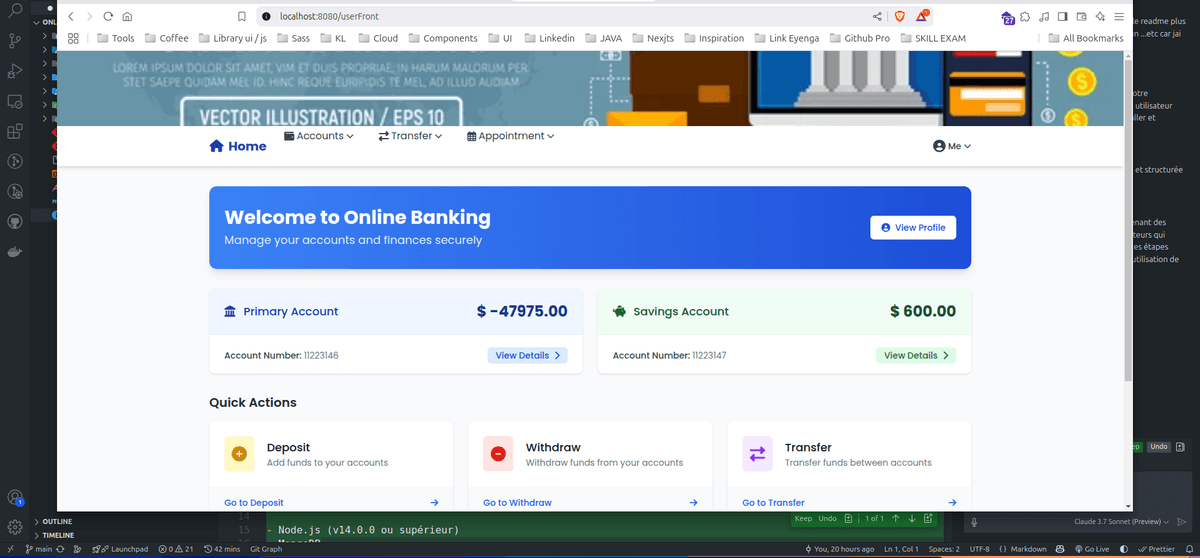Go to Home in the banking navbar

click(238, 146)
